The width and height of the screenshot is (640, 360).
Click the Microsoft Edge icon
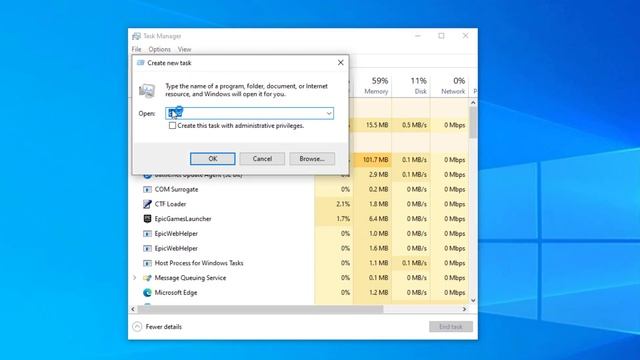pos(147,293)
